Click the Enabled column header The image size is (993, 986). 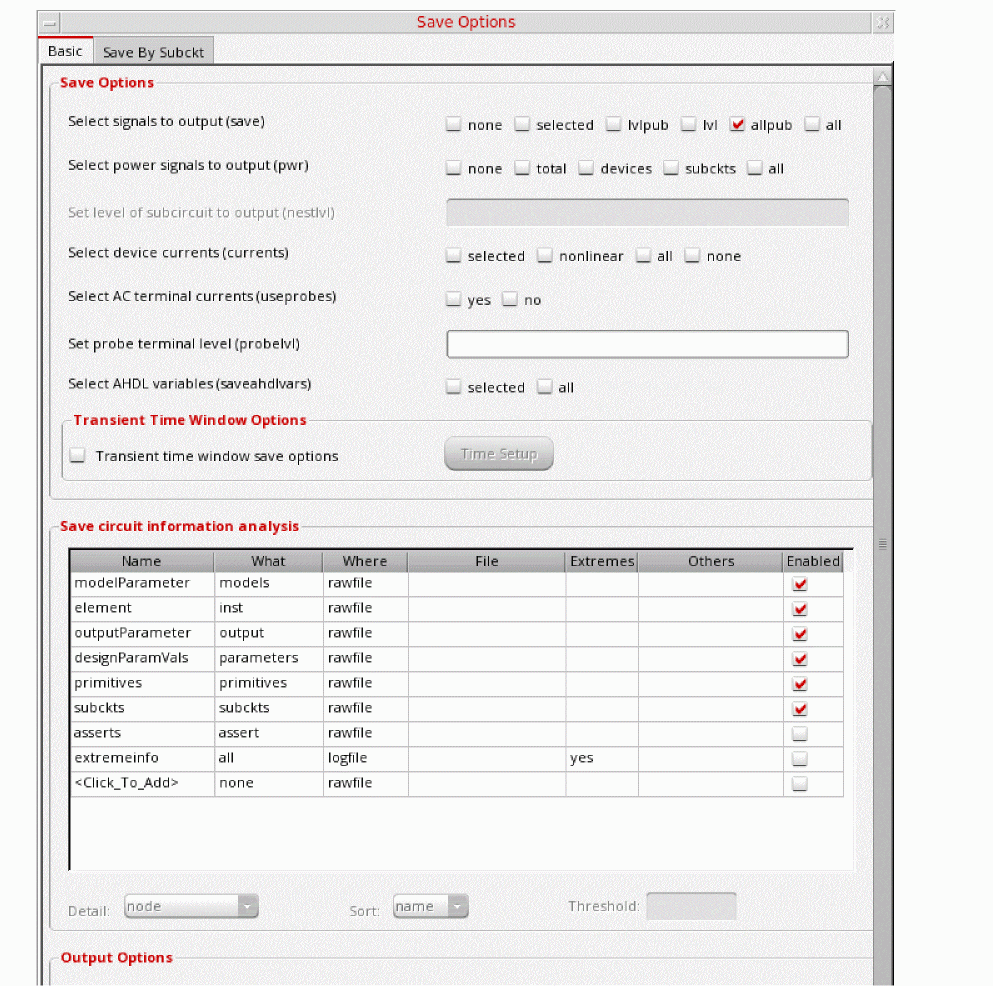(812, 561)
